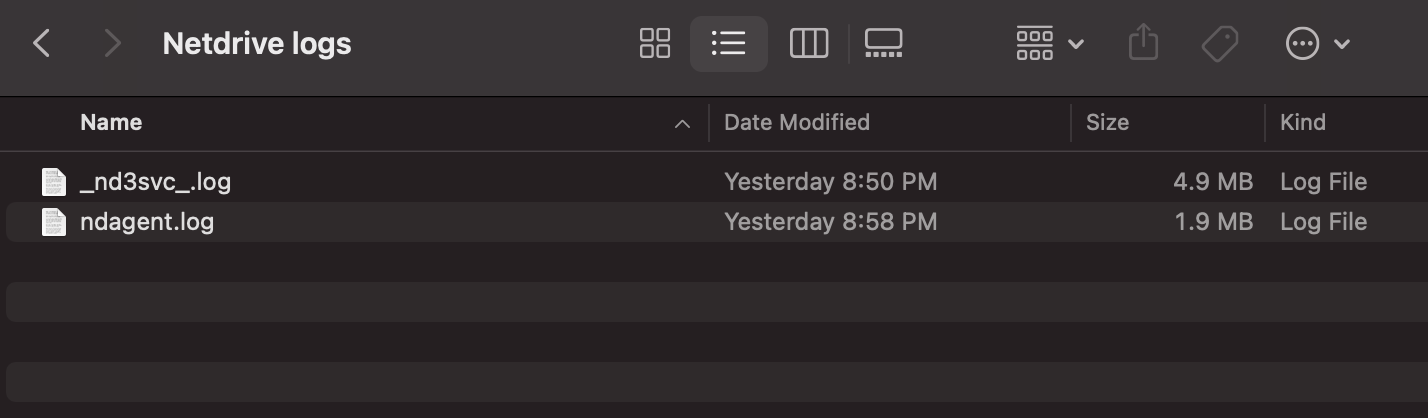Toggle the sort direction arrow
This screenshot has width=1428, height=418.
click(683, 124)
